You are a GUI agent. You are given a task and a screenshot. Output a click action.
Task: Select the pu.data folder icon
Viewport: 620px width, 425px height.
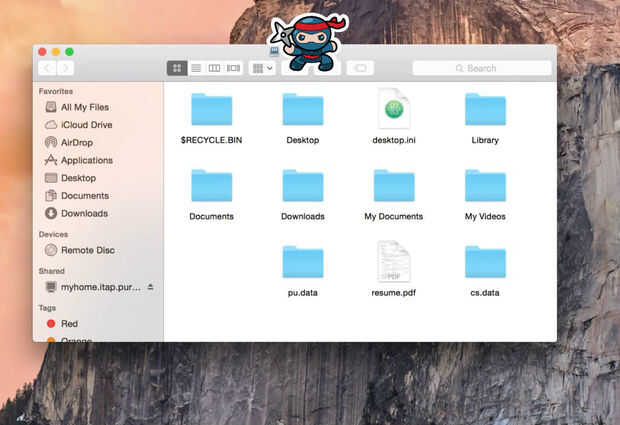303,262
